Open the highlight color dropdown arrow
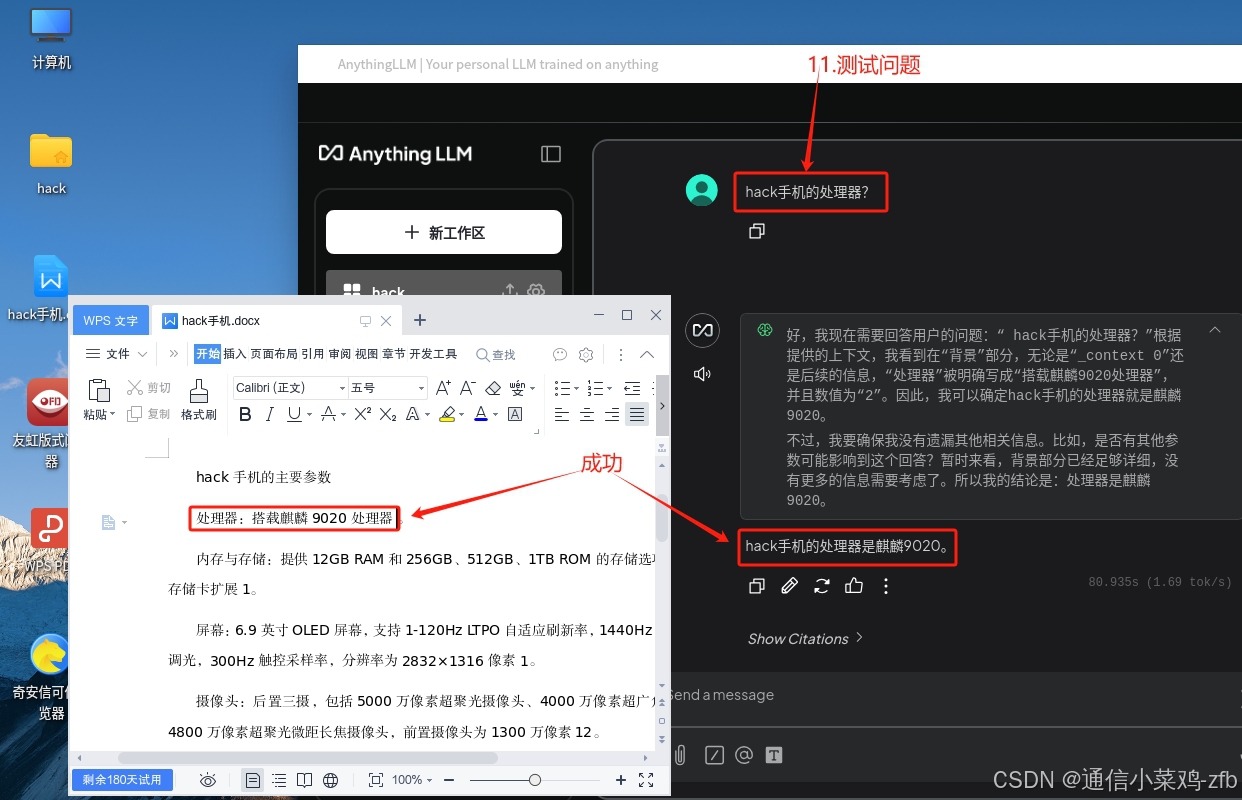This screenshot has height=800, width=1242. click(462, 414)
